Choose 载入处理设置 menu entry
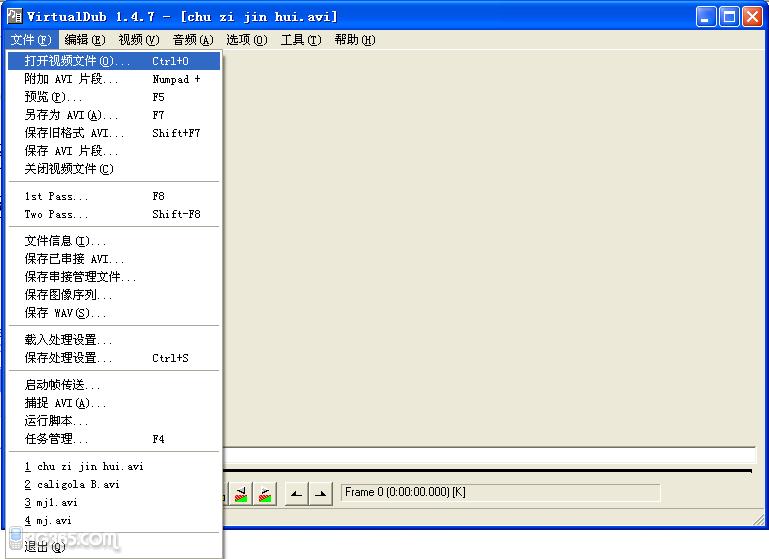This screenshot has width=769, height=559. coord(114,340)
